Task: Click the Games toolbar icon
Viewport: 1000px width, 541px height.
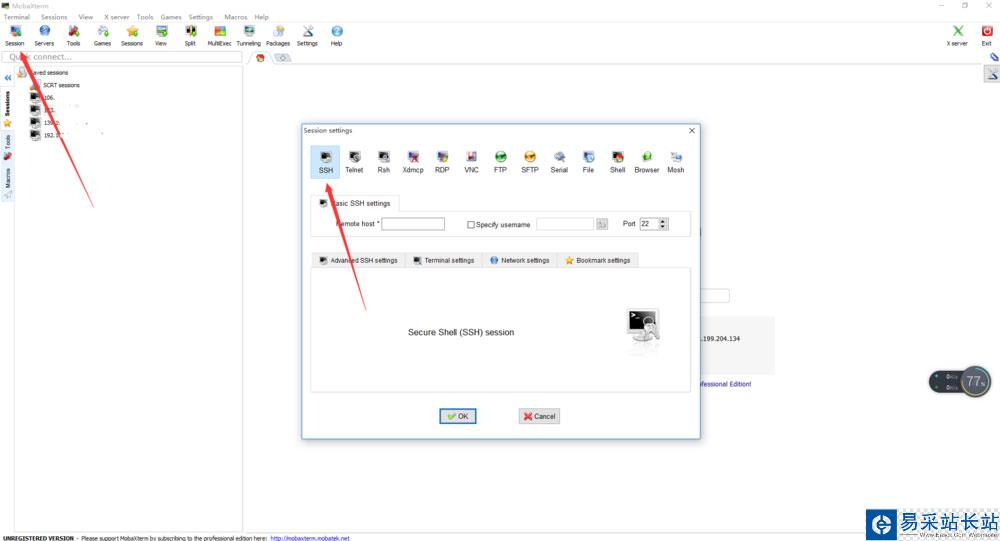Action: point(102,36)
